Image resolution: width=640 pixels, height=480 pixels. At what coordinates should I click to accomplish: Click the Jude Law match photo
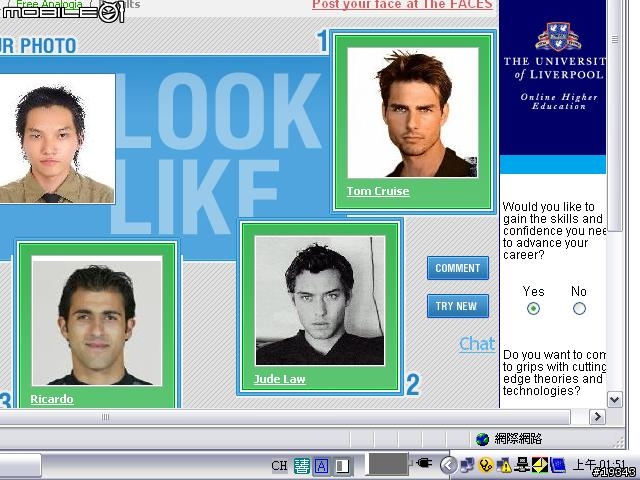(x=320, y=300)
